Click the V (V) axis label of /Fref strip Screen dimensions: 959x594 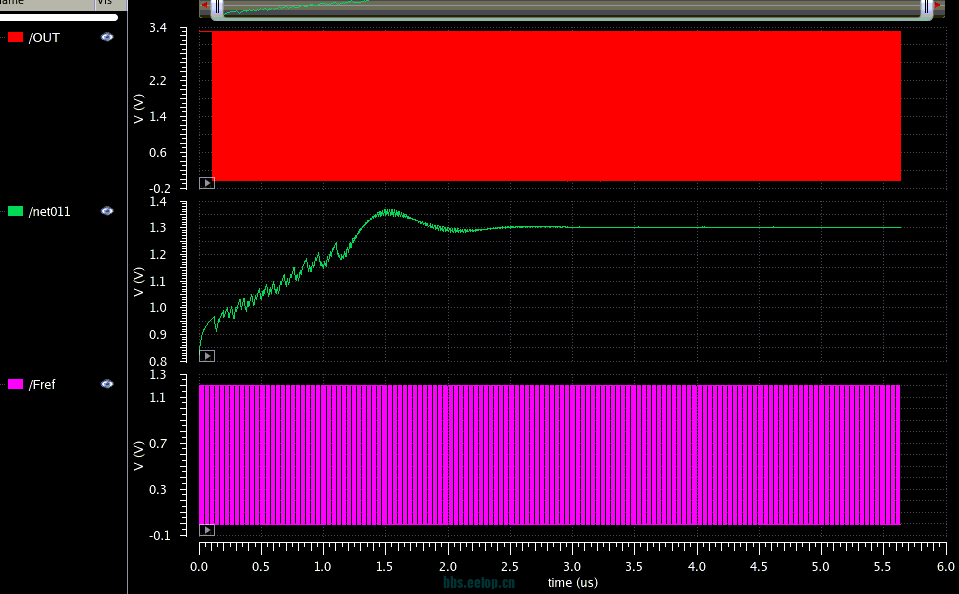point(139,455)
